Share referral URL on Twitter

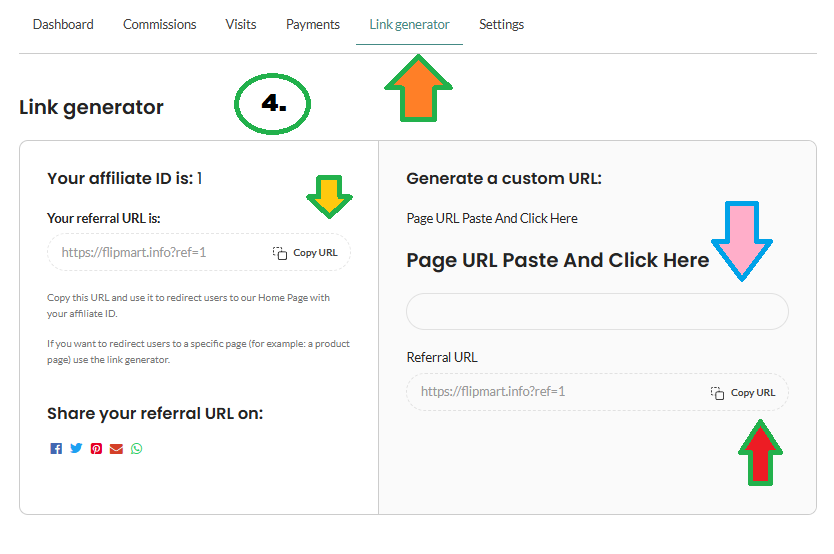(76, 449)
